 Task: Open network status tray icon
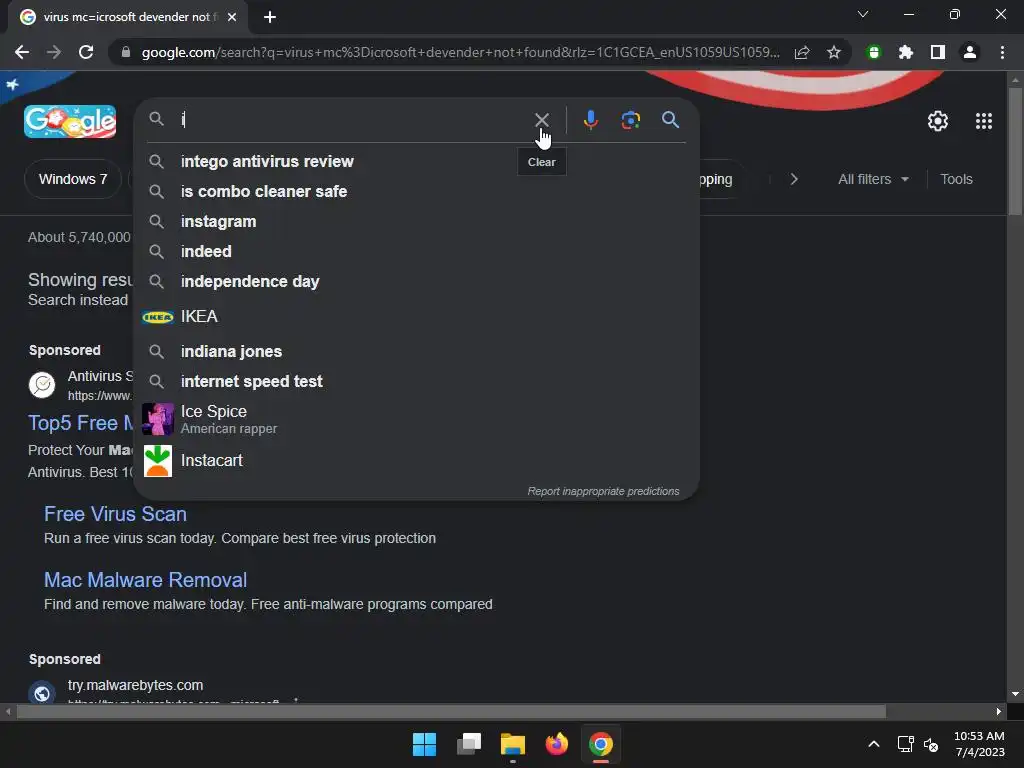(x=905, y=744)
